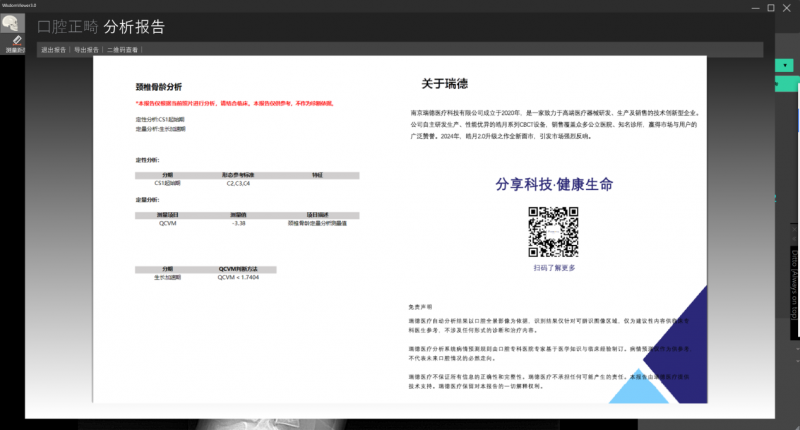Viewport: 800px width, 430px height.
Task: Maximize the WisdomViewer window
Action: pos(770,7)
